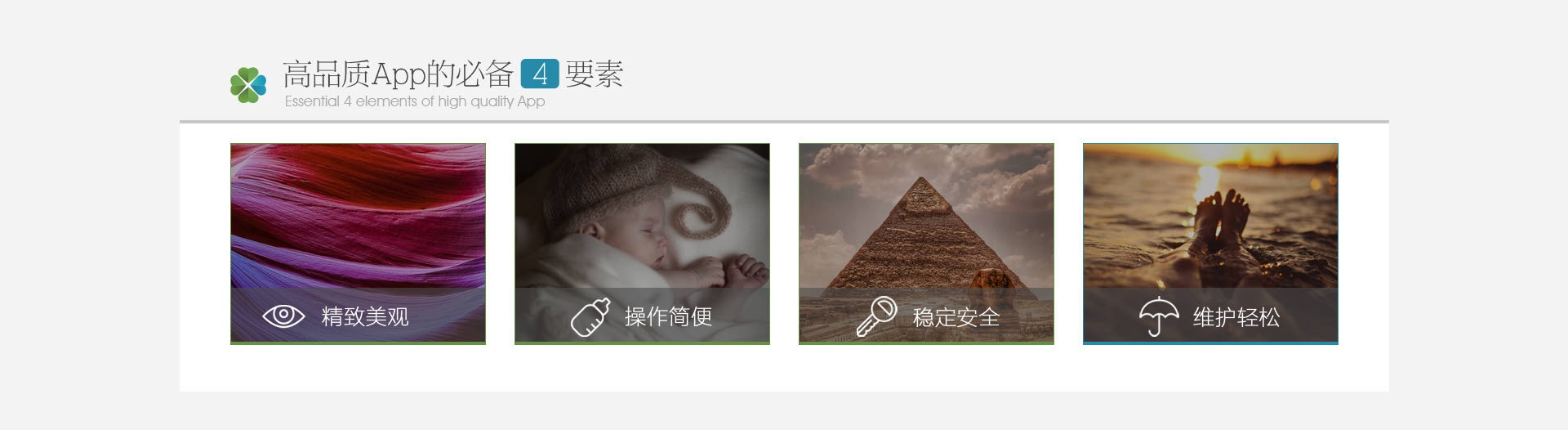Click the key icon beside 稳定安全

[876, 316]
